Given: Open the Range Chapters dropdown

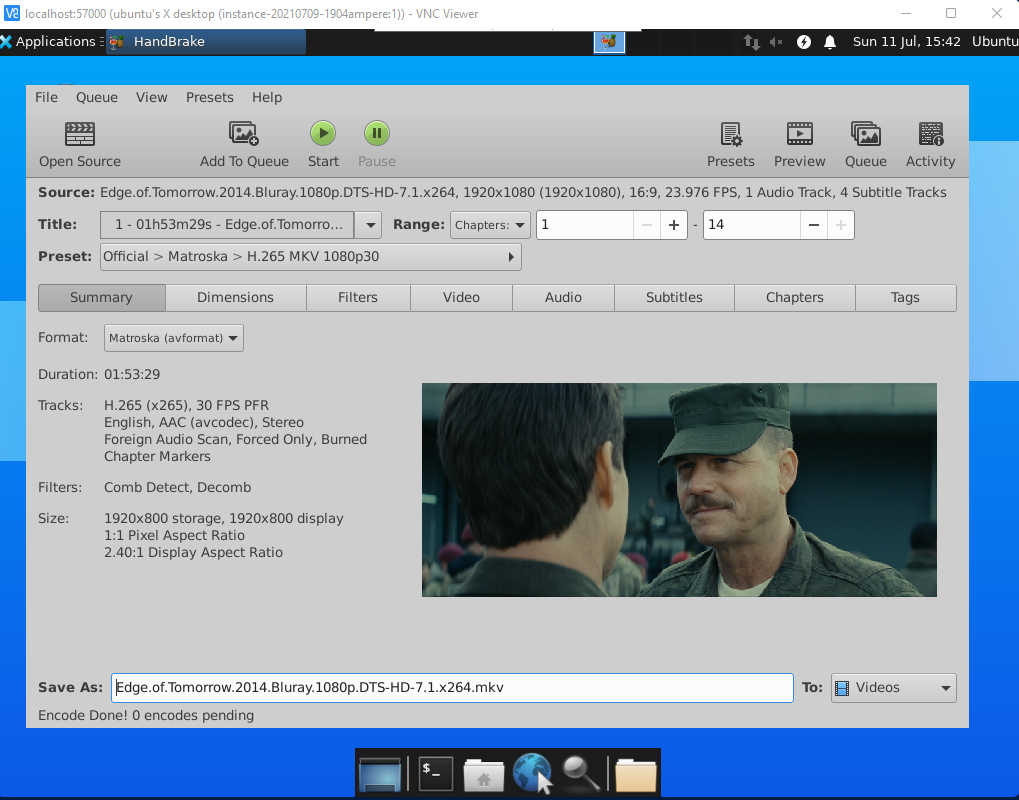Looking at the screenshot, I should [490, 225].
